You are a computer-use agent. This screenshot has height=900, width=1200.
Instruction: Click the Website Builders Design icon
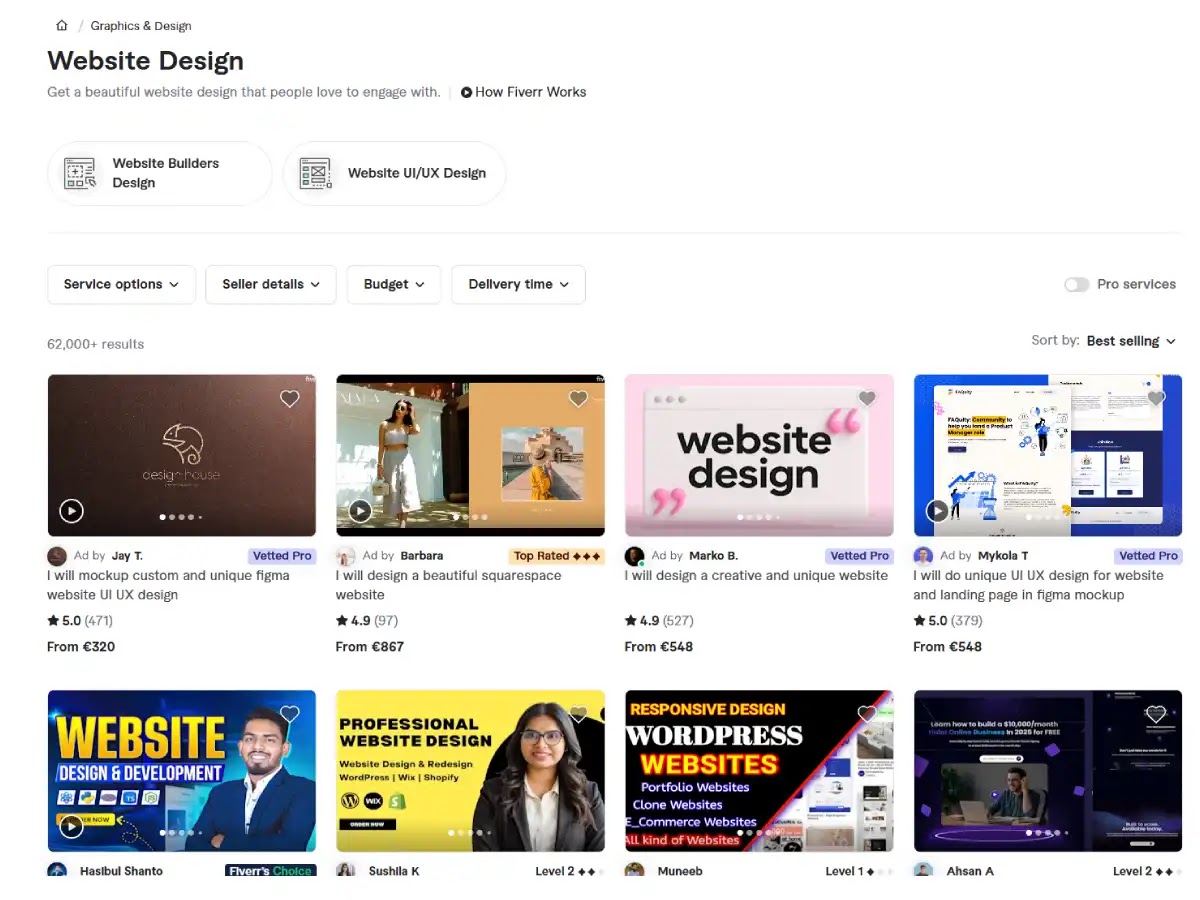81,173
